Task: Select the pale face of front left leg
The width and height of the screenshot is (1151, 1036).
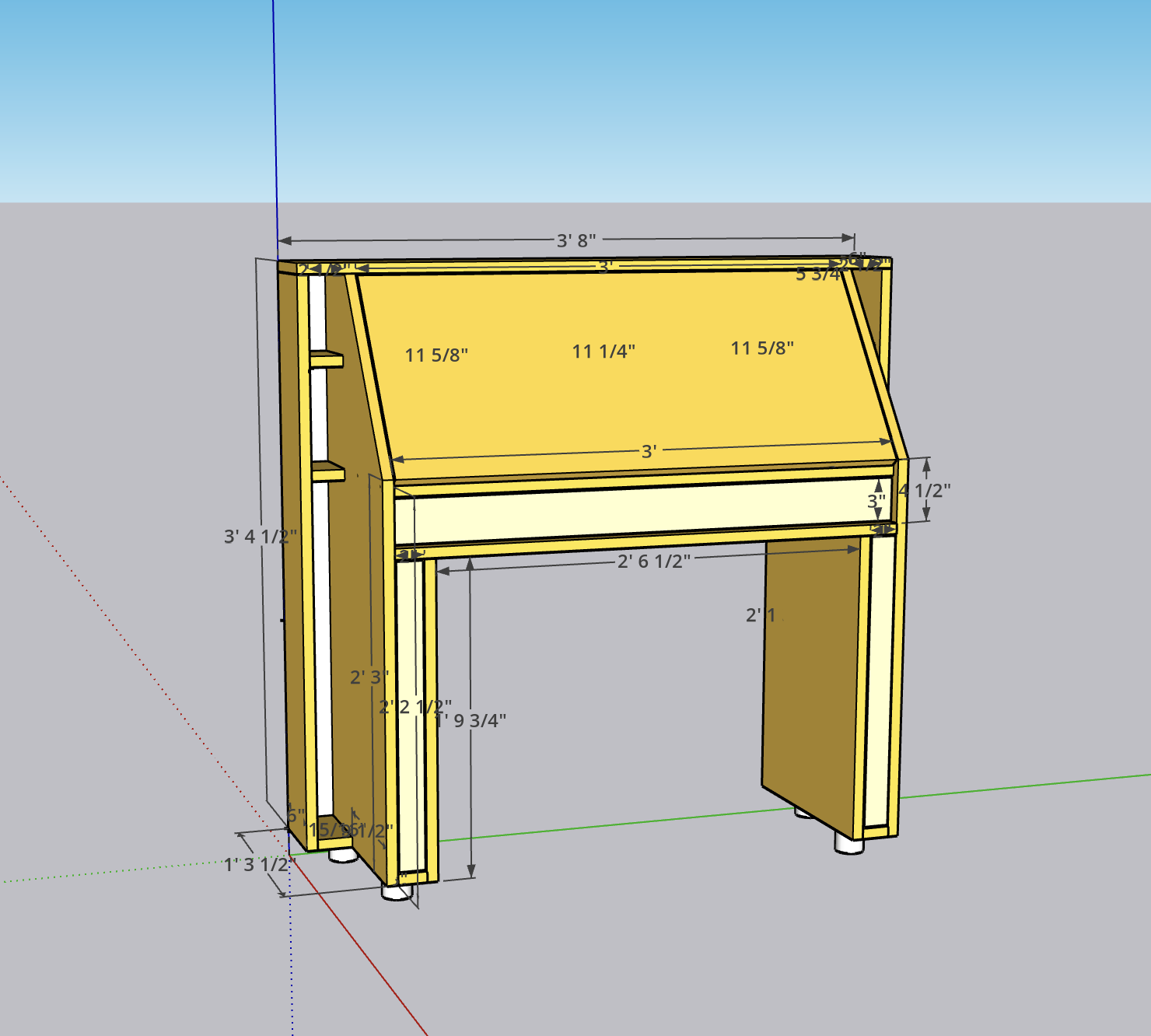Action: [410, 716]
